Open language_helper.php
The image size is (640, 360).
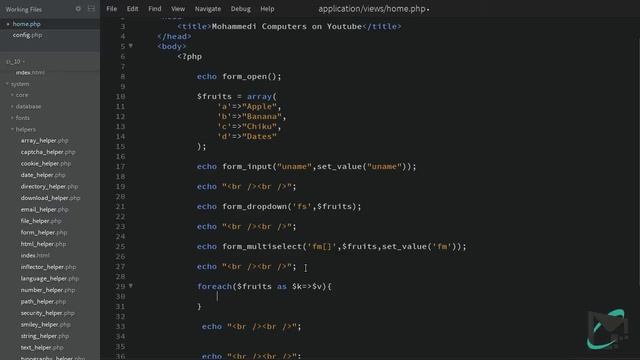click(50, 278)
